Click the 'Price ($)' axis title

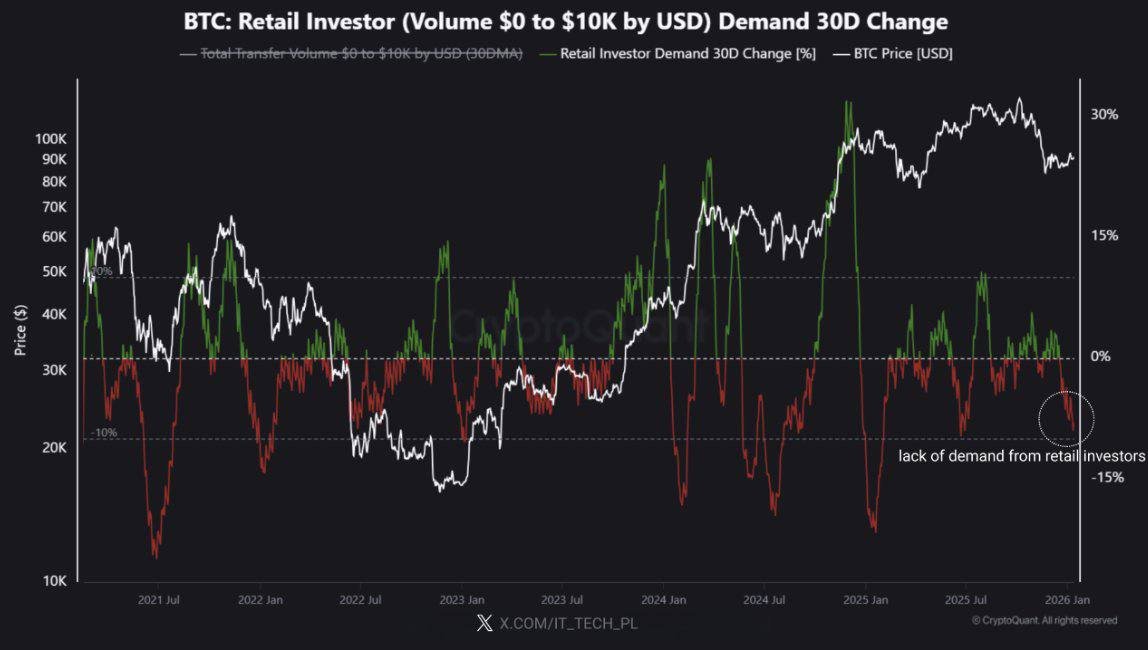pyautogui.click(x=20, y=330)
